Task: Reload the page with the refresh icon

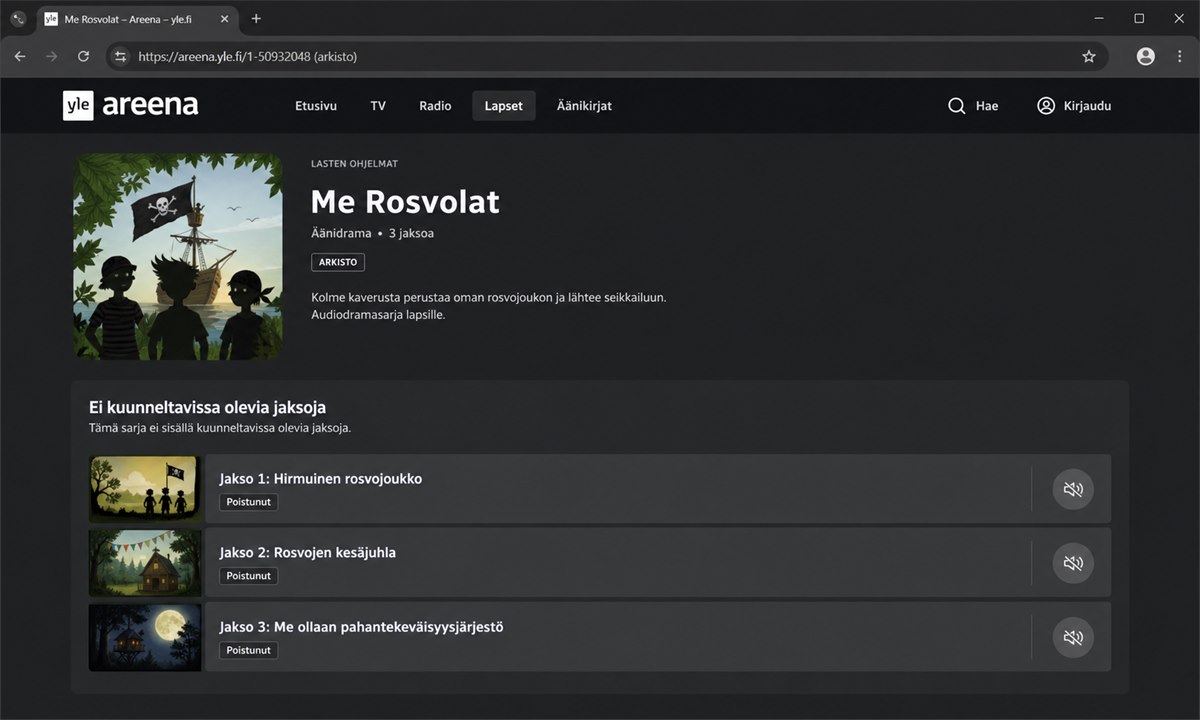Action: [x=84, y=56]
